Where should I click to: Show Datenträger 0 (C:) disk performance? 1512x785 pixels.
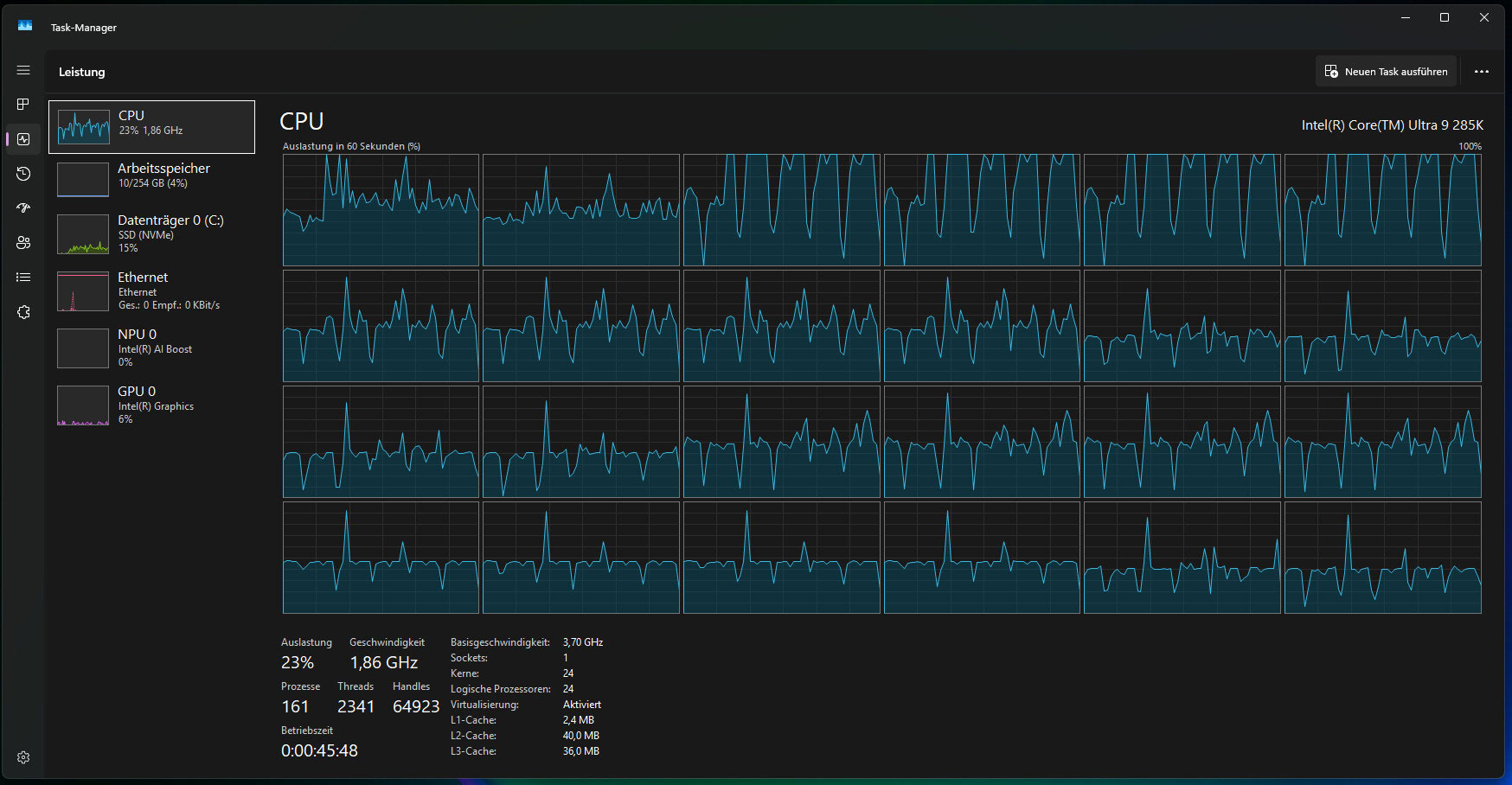point(151,233)
